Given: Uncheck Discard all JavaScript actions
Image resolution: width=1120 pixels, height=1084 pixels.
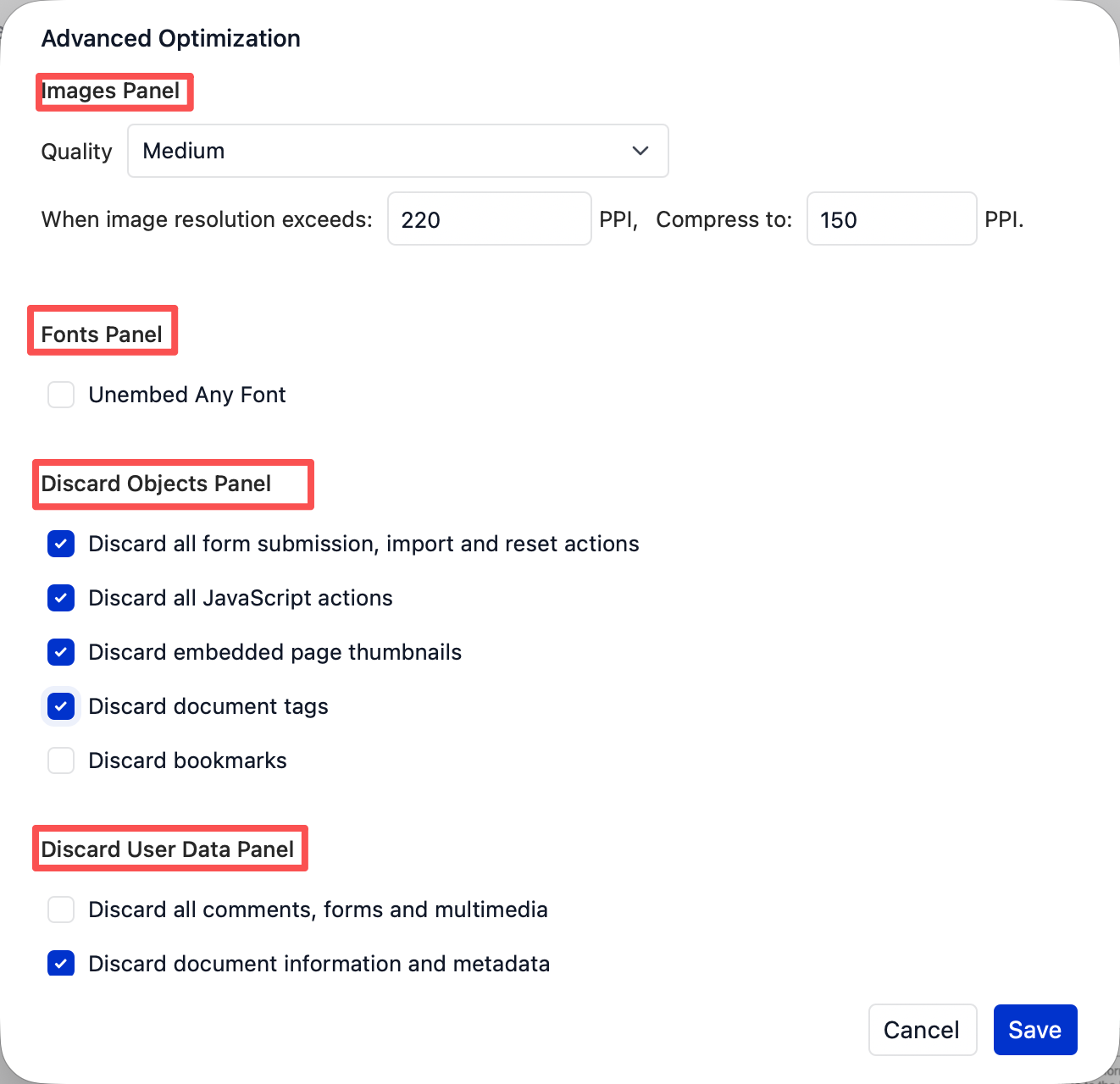Looking at the screenshot, I should pyautogui.click(x=61, y=598).
